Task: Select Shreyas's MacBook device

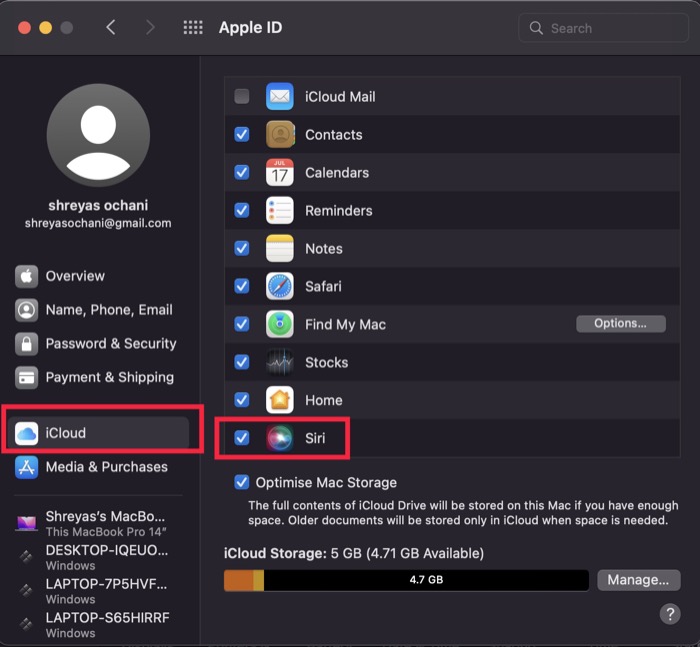Action: [x=99, y=523]
